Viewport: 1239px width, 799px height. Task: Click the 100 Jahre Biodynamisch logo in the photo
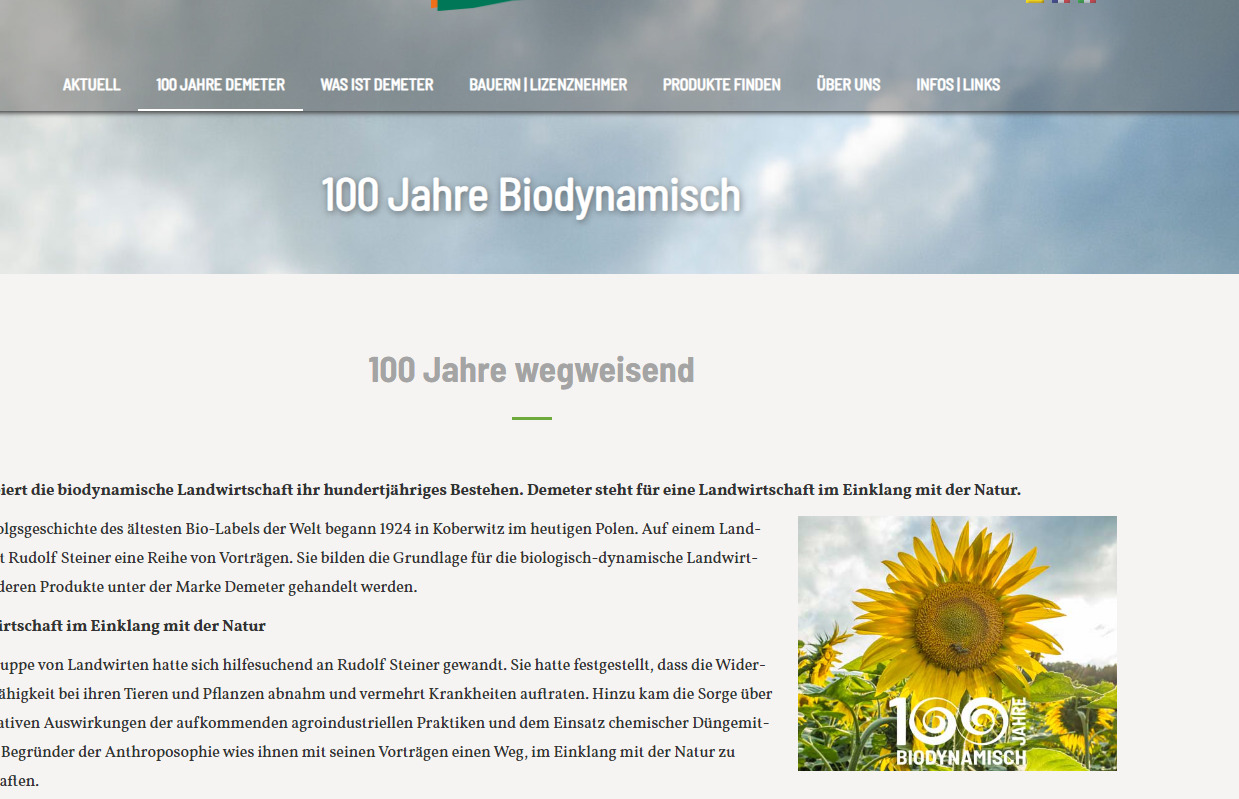coord(962,732)
